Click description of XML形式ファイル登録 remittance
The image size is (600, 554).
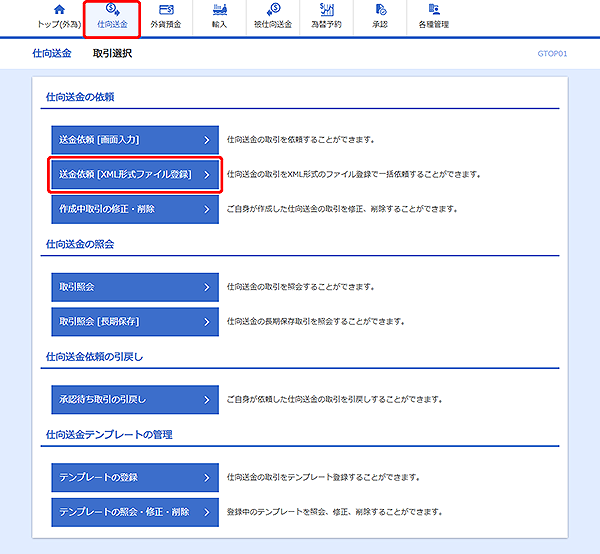[354, 174]
